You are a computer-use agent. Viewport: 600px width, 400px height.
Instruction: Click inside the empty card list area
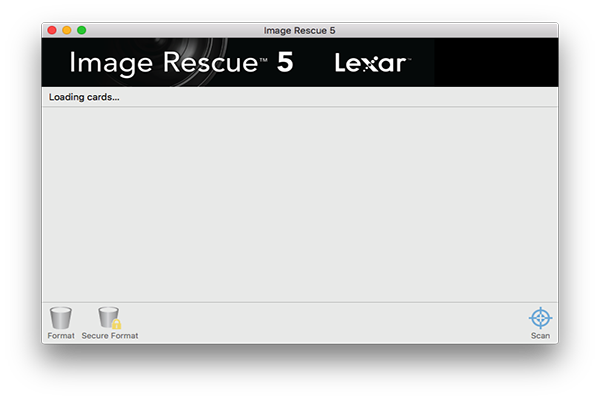click(x=300, y=205)
